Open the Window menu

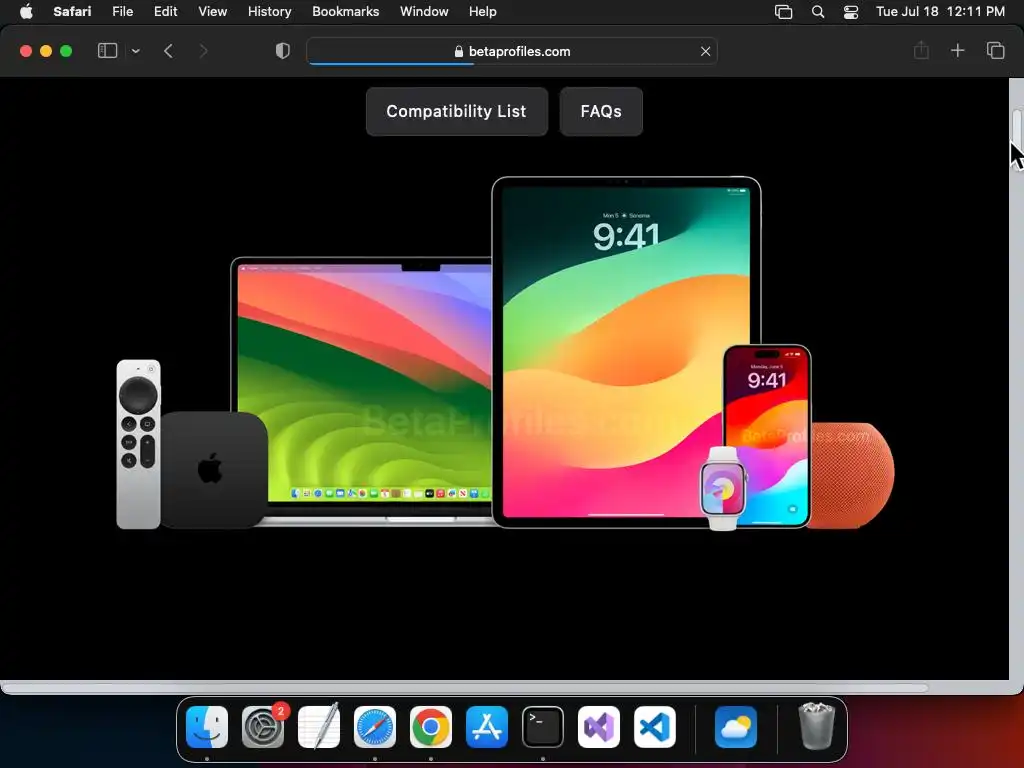(x=424, y=11)
